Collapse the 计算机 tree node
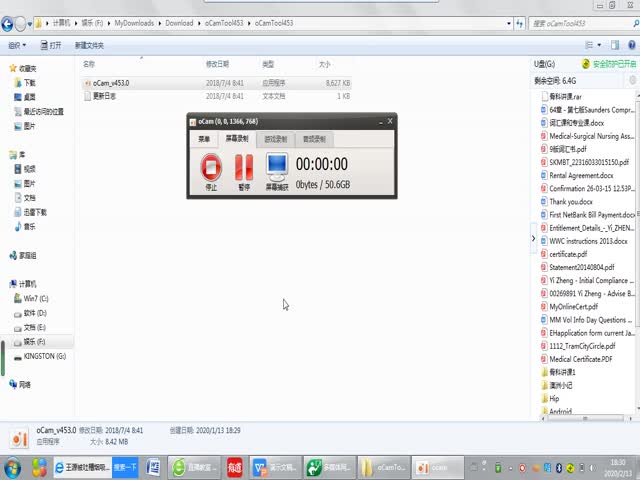 (4, 284)
